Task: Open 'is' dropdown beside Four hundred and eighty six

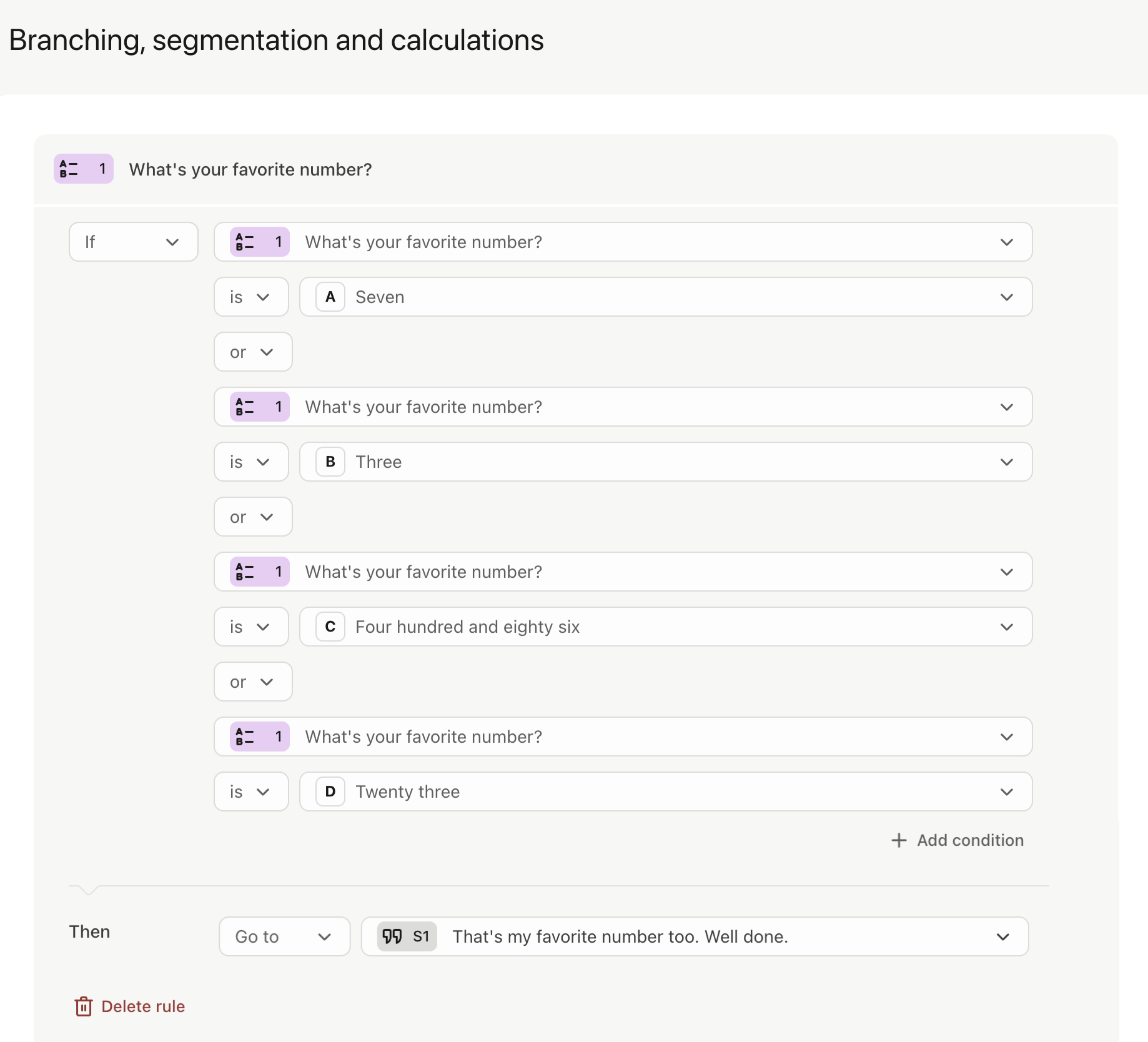Action: click(x=251, y=627)
